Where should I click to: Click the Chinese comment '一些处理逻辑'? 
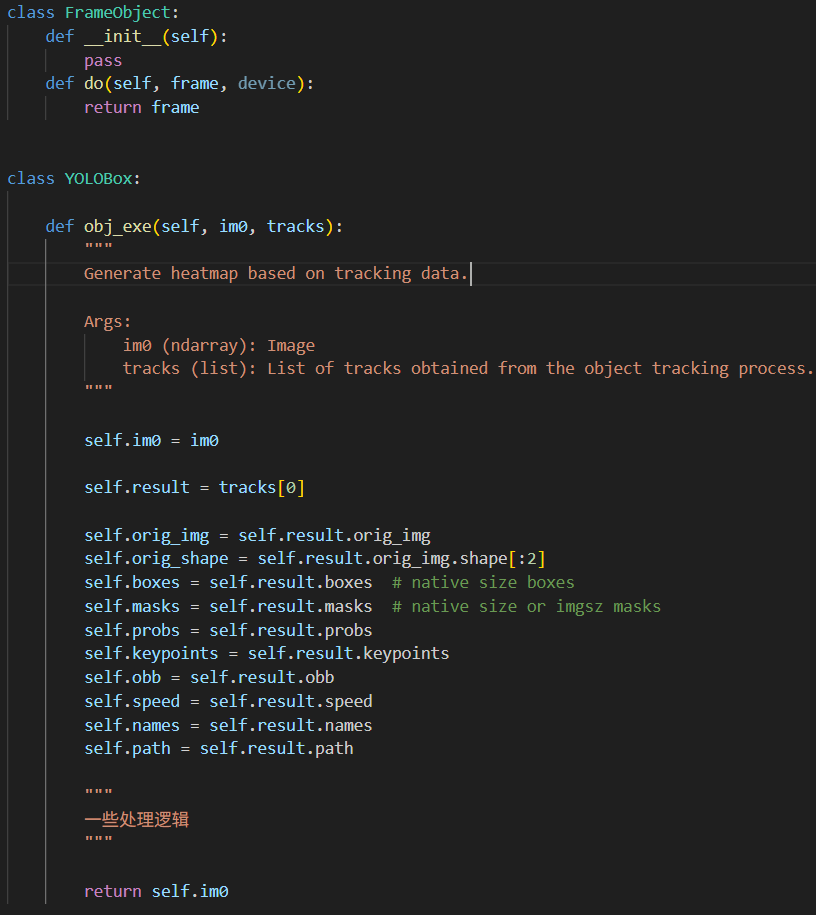coord(137,819)
